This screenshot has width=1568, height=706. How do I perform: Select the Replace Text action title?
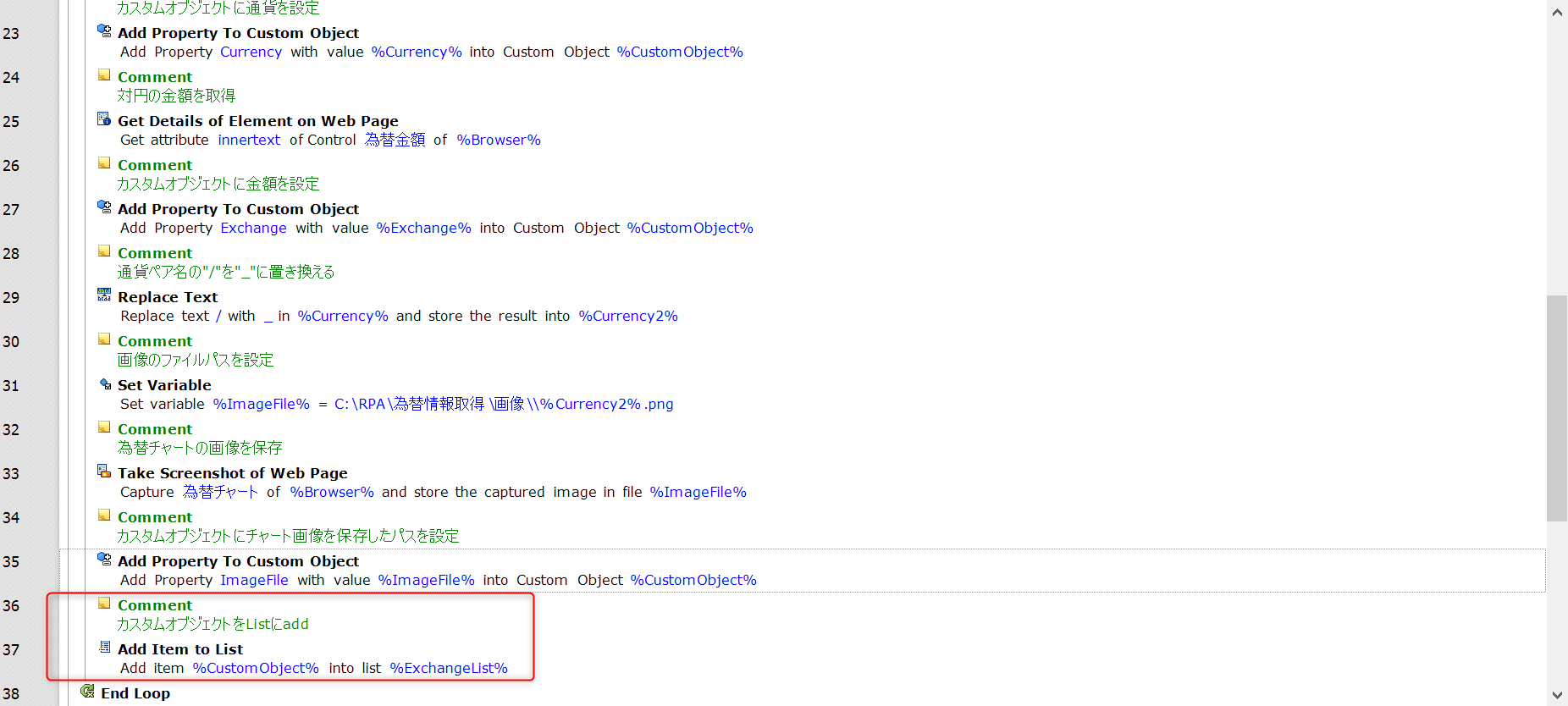tap(168, 297)
